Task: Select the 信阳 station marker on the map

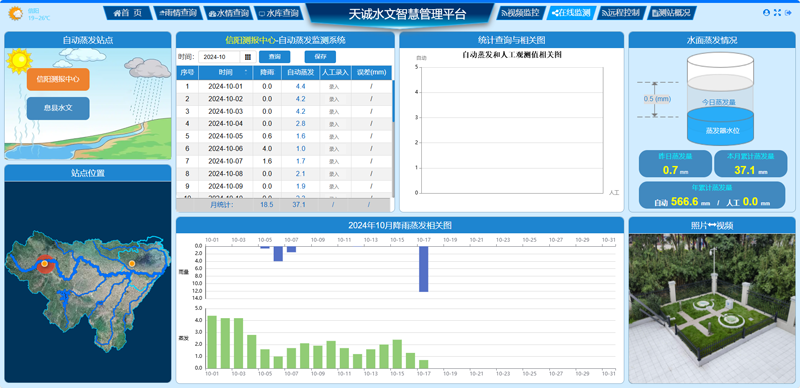Action: pyautogui.click(x=45, y=263)
